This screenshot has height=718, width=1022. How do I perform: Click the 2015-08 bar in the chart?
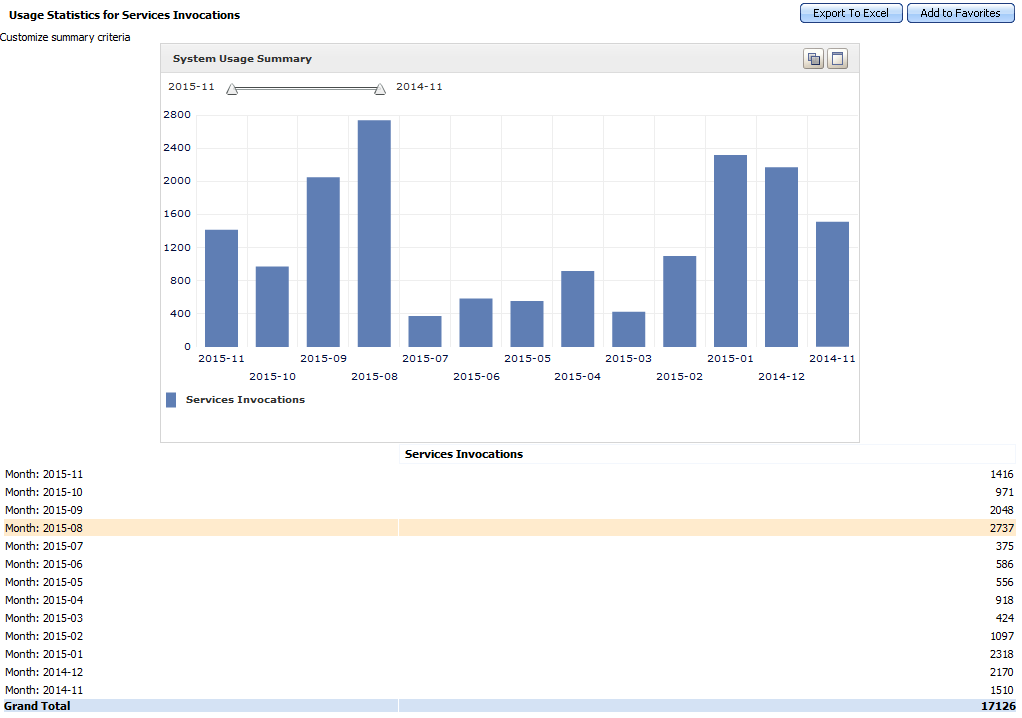(x=374, y=233)
